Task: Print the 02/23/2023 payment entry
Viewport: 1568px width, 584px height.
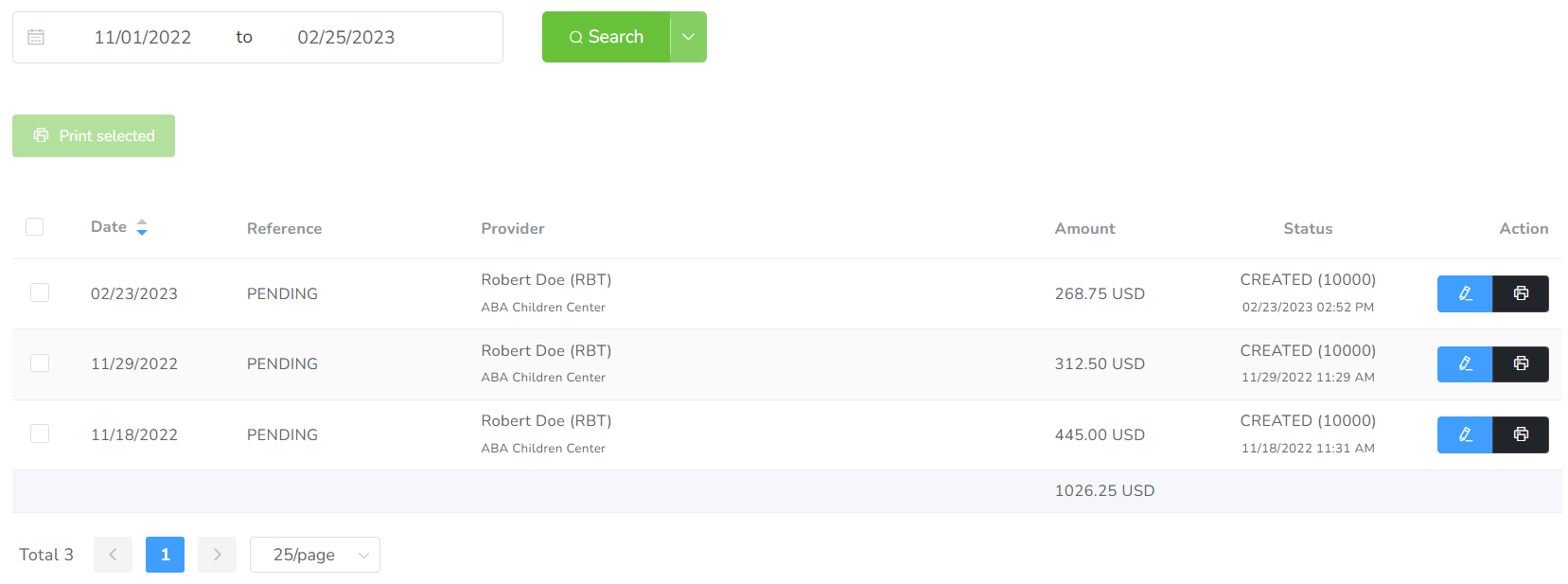Action: point(1521,293)
